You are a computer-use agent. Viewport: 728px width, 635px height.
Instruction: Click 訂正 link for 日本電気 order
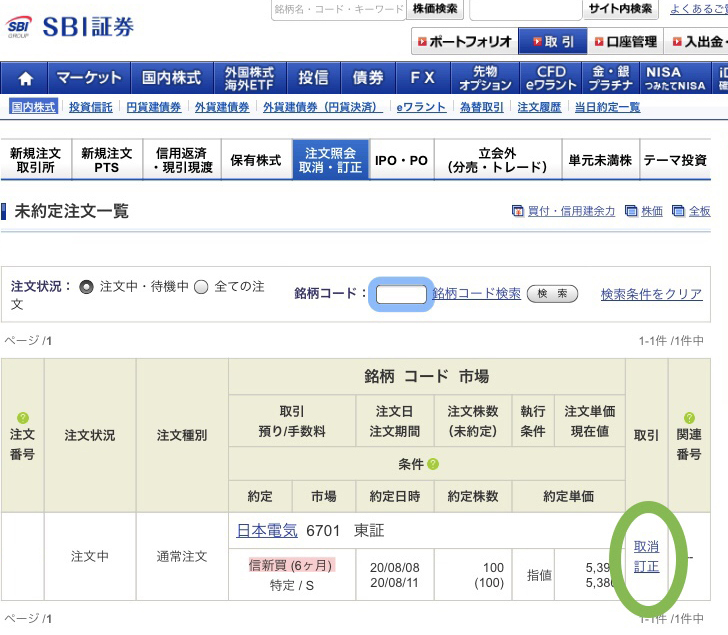coord(646,566)
